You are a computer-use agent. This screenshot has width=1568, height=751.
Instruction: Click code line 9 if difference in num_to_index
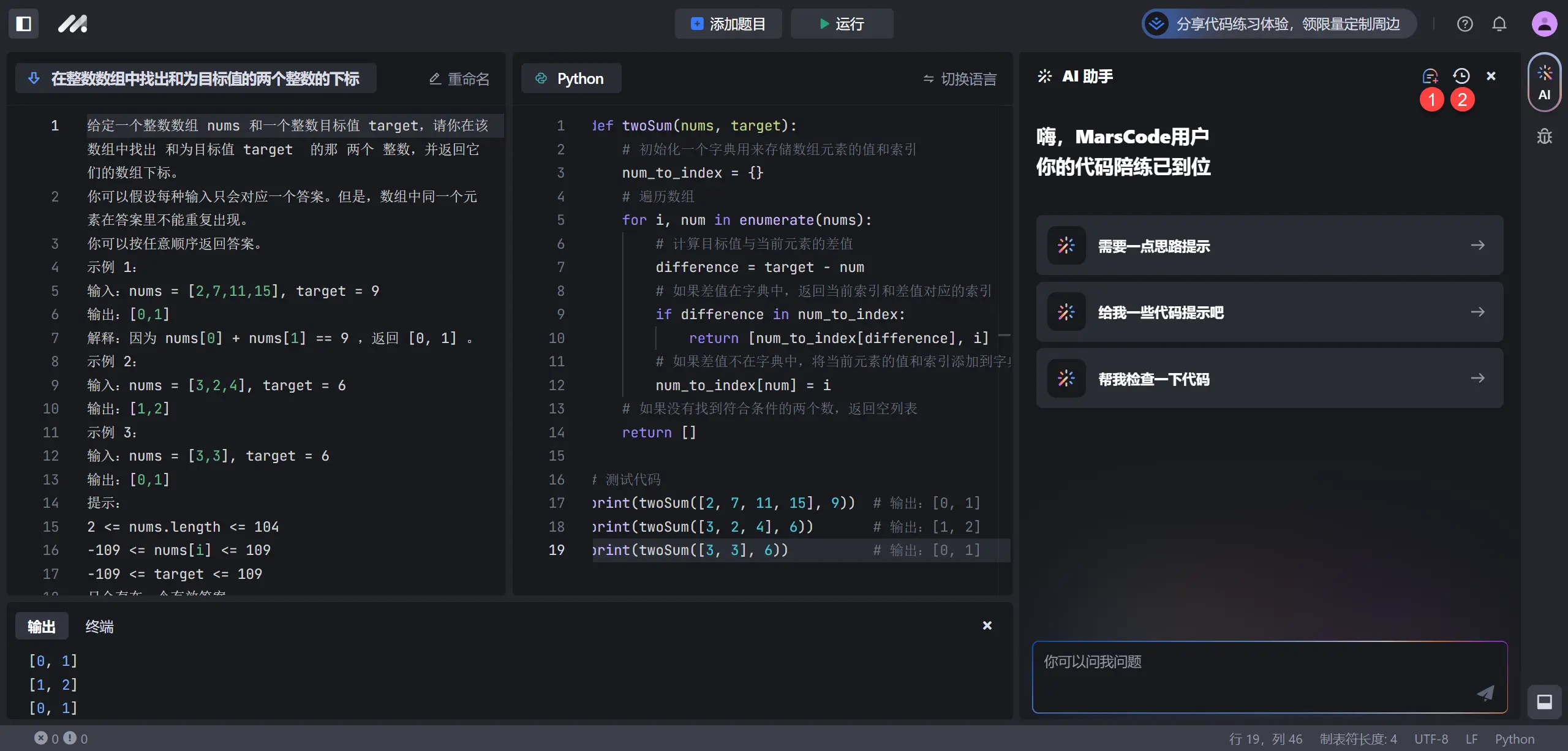780,314
